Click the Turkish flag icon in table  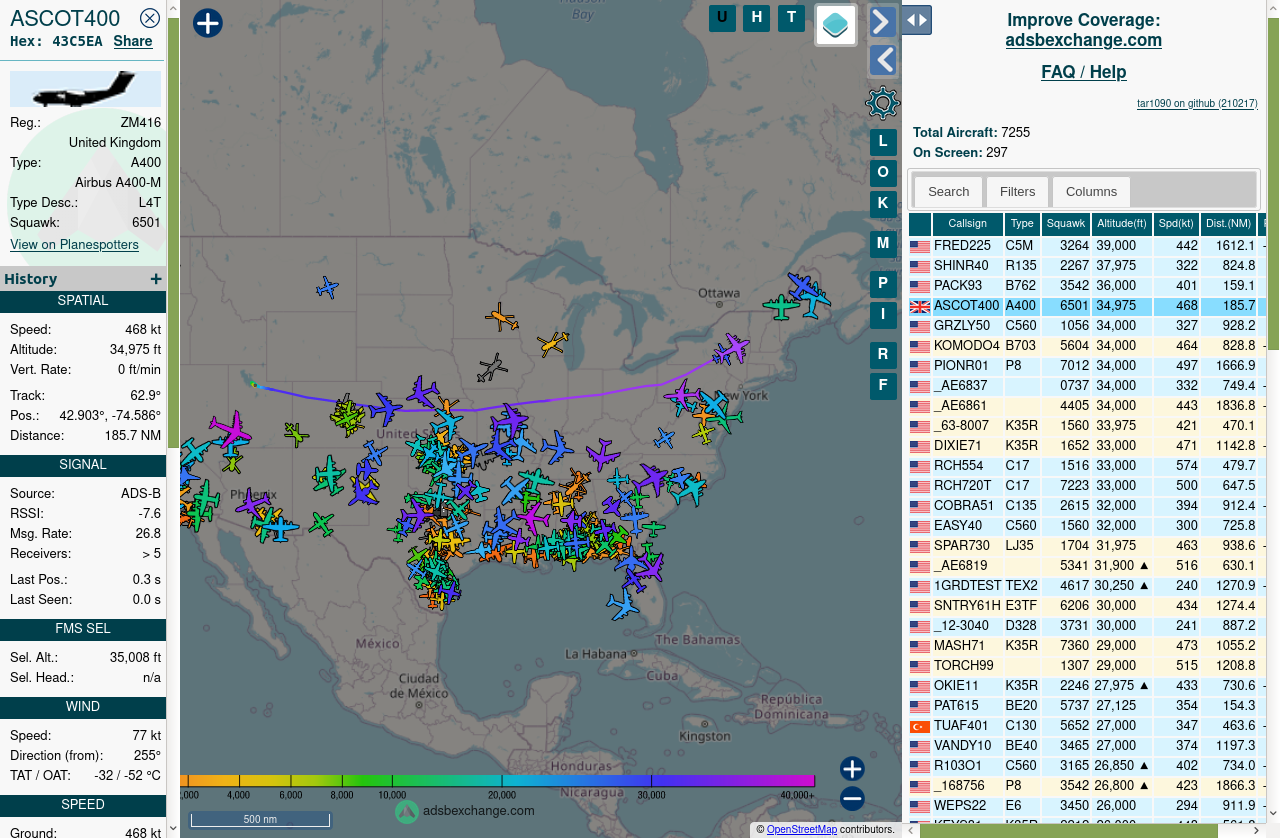[919, 726]
